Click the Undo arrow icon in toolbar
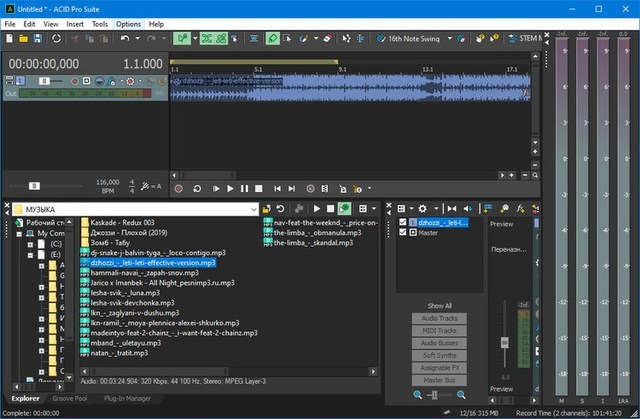Image resolution: width=640 pixels, height=419 pixels. [124, 38]
